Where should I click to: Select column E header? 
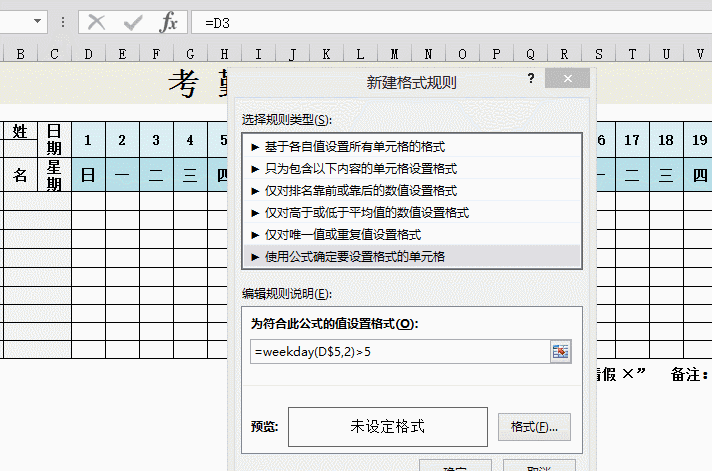pos(123,54)
